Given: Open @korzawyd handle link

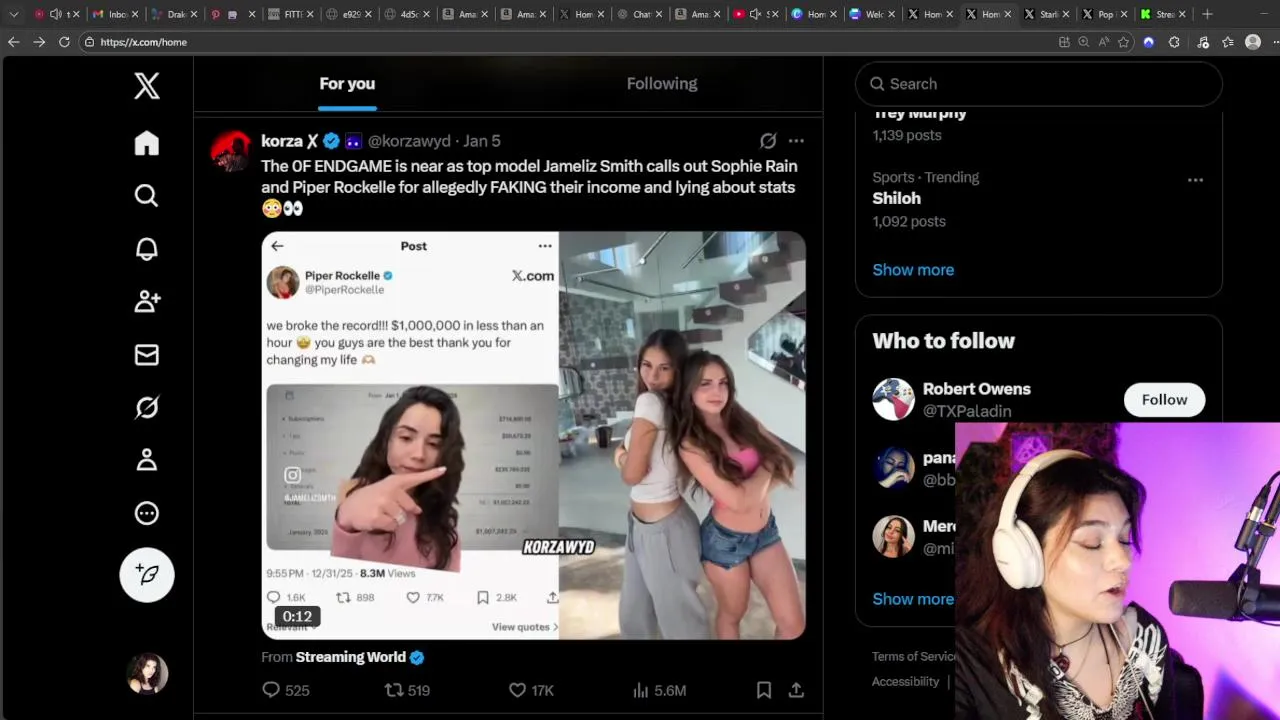Looking at the screenshot, I should (x=409, y=141).
